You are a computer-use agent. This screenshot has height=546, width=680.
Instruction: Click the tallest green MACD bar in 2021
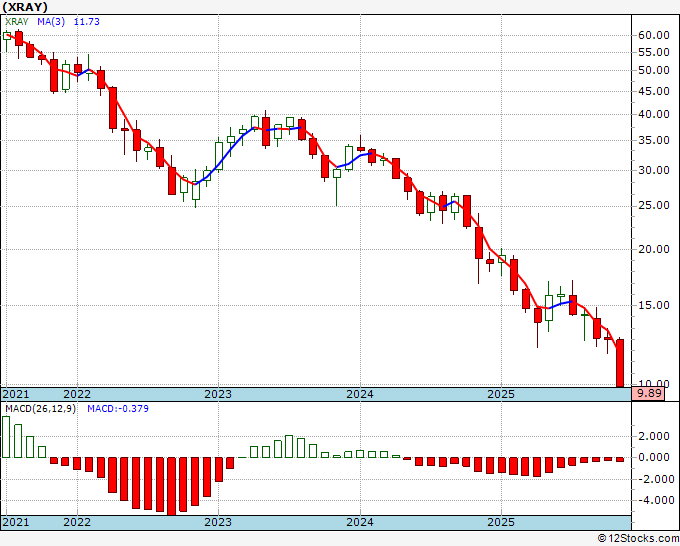click(x=6, y=437)
